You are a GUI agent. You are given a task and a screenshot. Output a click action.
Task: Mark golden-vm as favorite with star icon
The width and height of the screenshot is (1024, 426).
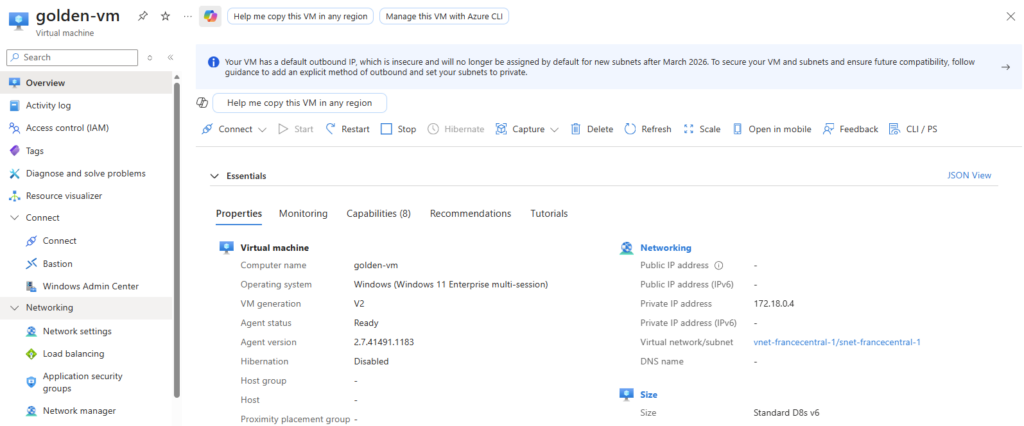coord(165,17)
